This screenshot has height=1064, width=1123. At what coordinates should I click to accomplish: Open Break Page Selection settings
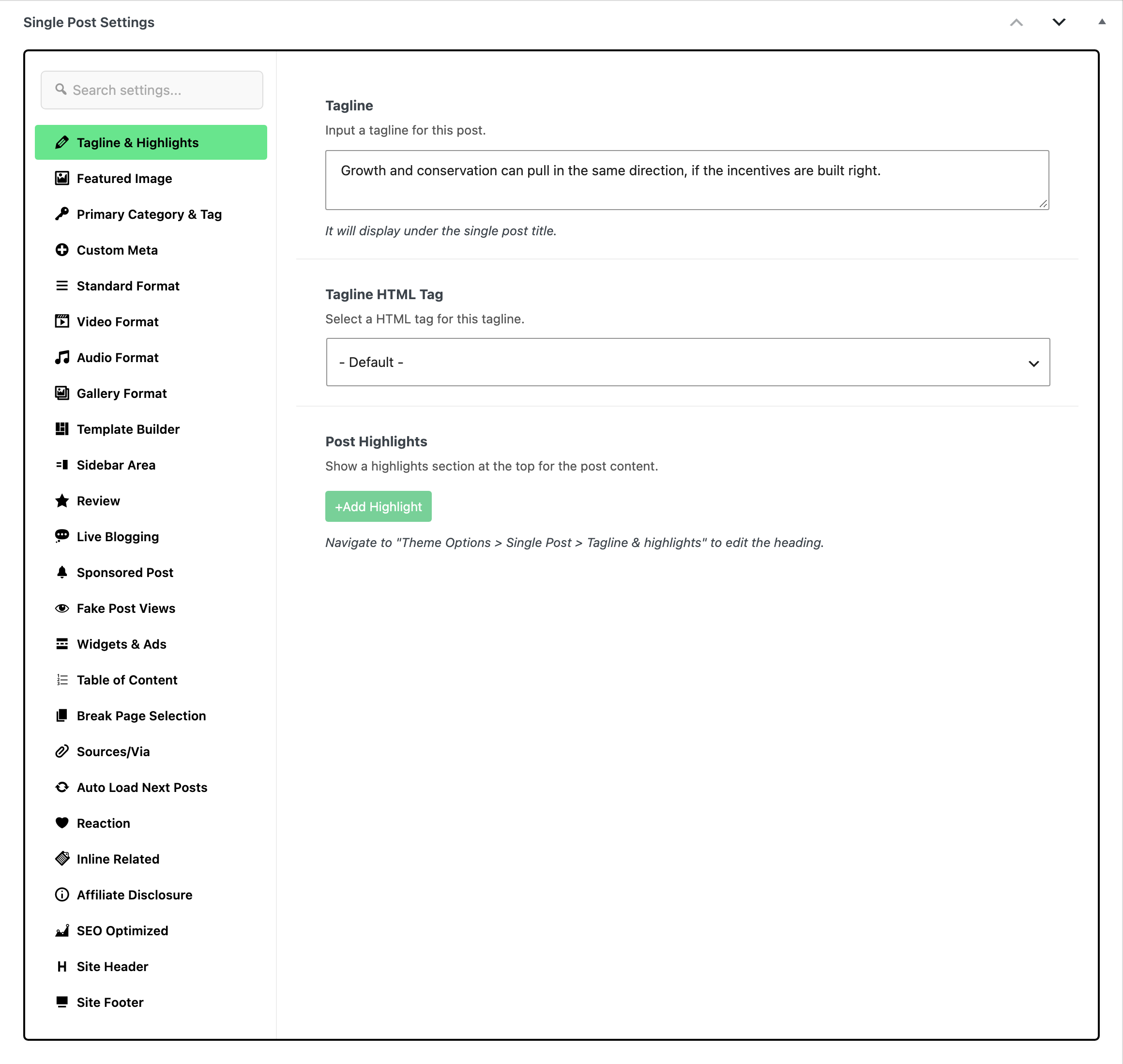point(151,716)
